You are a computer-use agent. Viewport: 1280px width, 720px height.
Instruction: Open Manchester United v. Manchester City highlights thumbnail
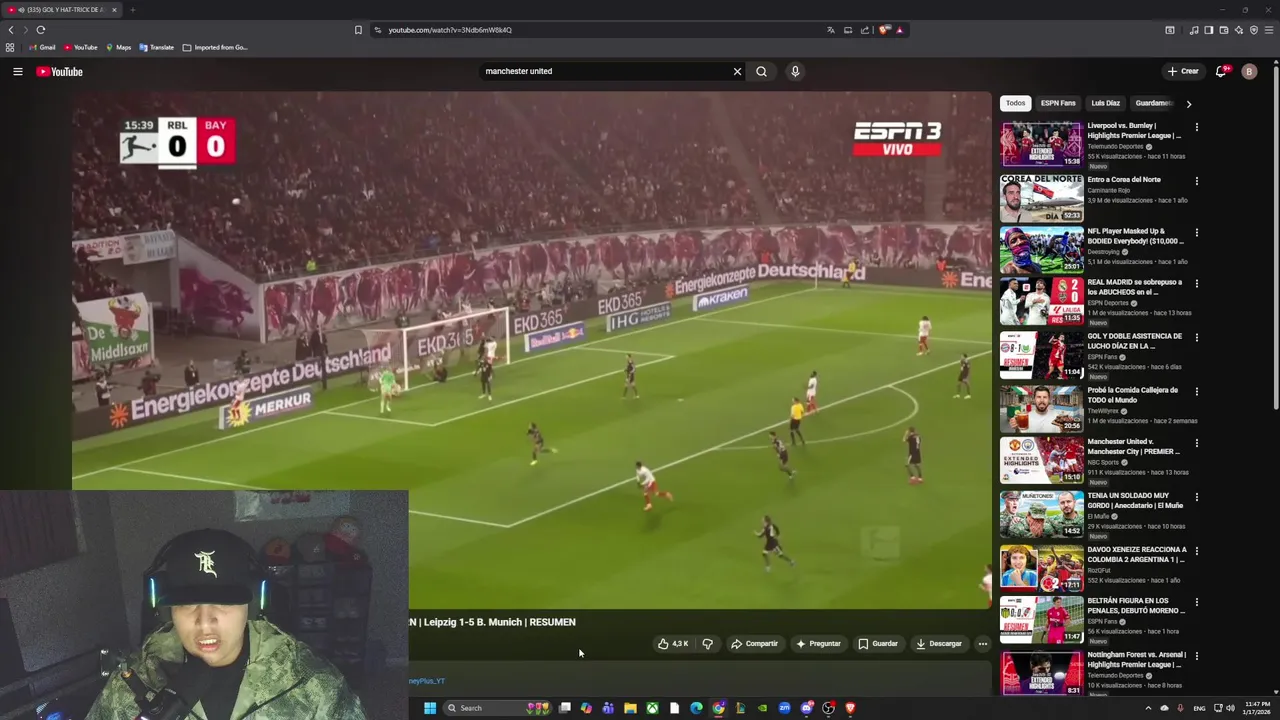click(1041, 460)
